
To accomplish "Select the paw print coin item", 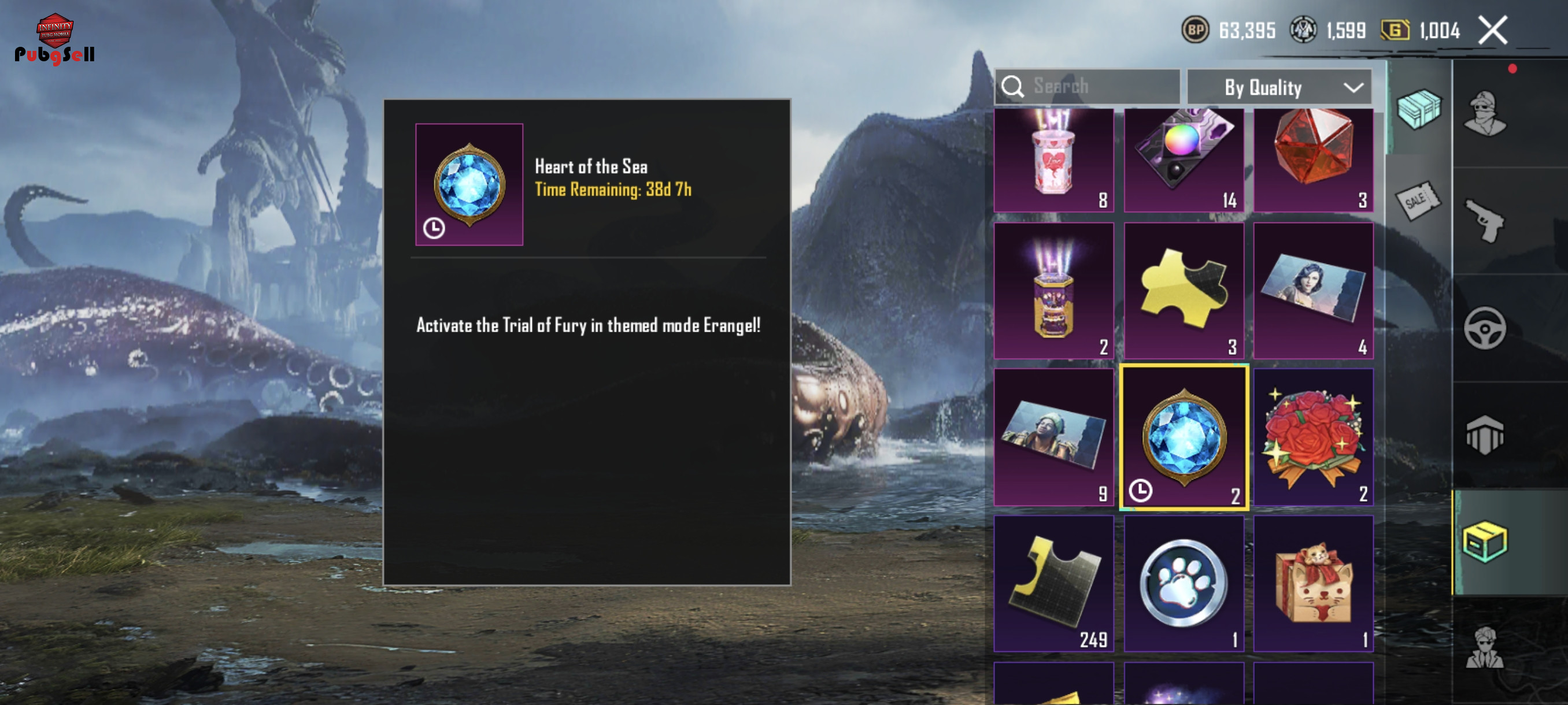I will tap(1184, 583).
